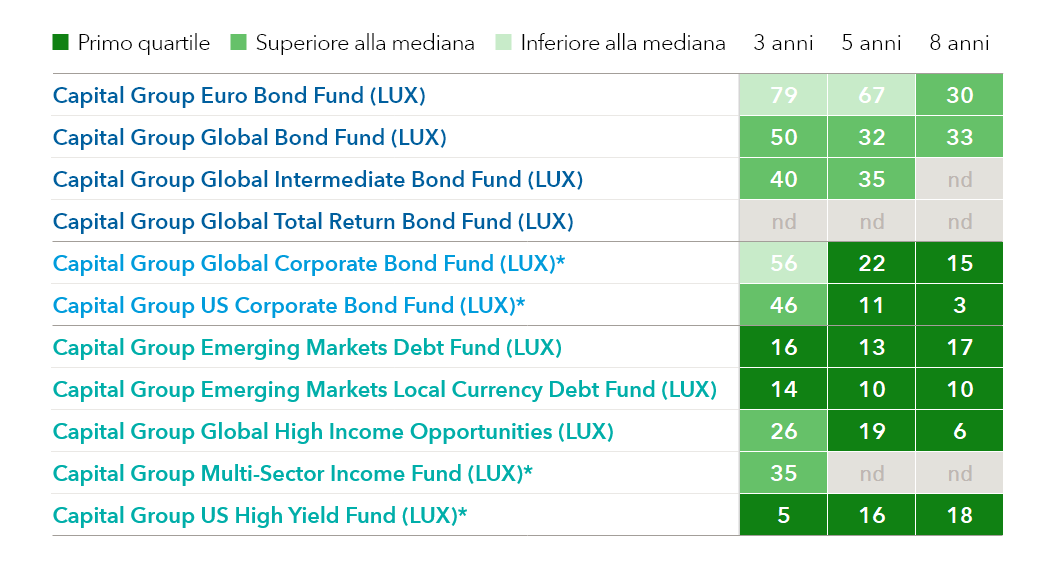
Task: Click the 8 anni column header
Action: [959, 43]
